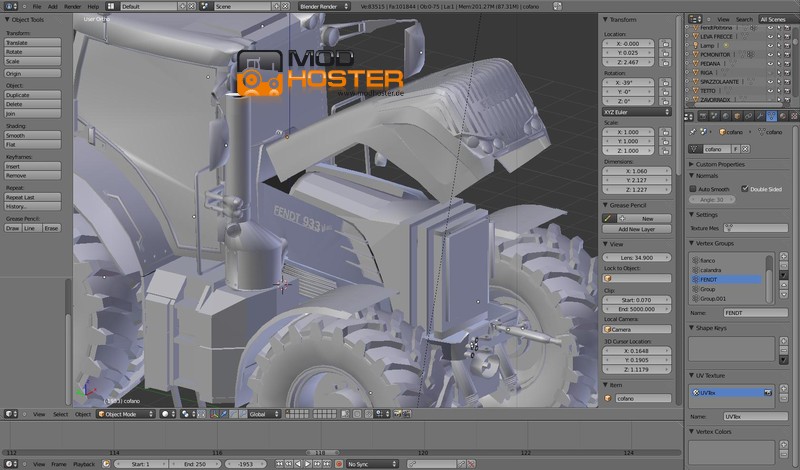Image resolution: width=800 pixels, height=470 pixels.
Task: Add a new UV texture with plus
Action: tap(784, 389)
